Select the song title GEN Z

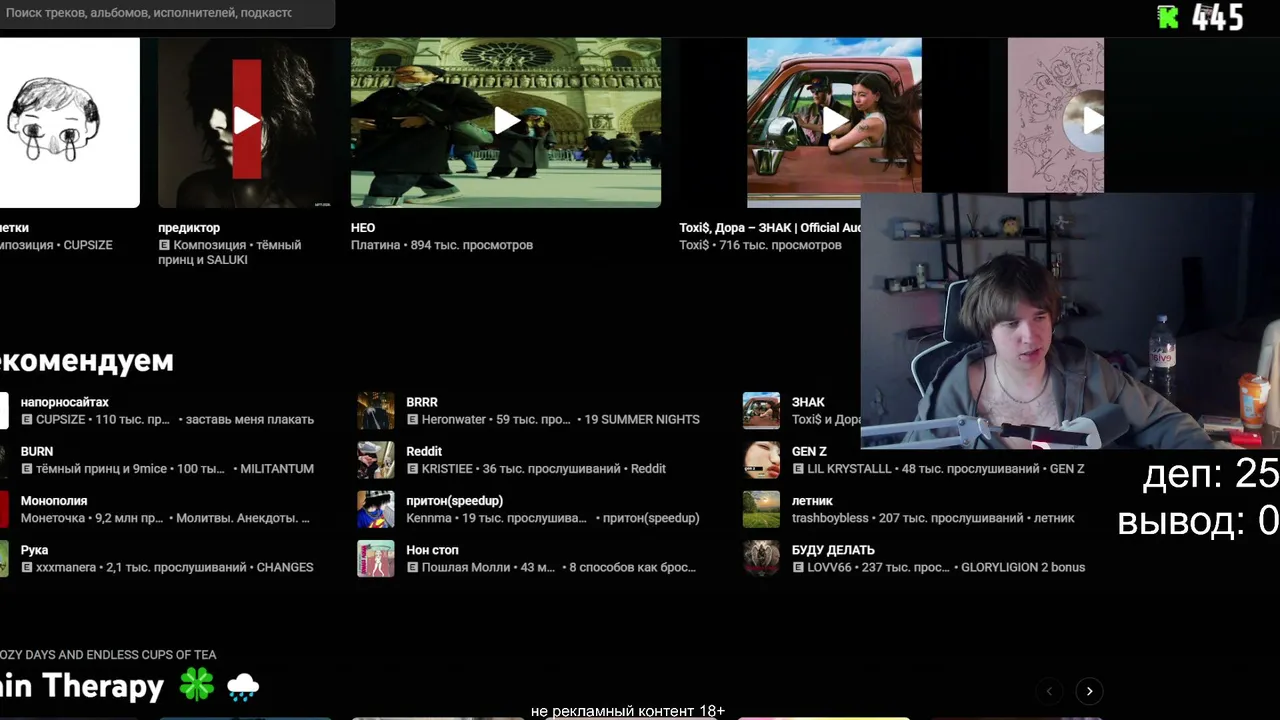tap(809, 451)
